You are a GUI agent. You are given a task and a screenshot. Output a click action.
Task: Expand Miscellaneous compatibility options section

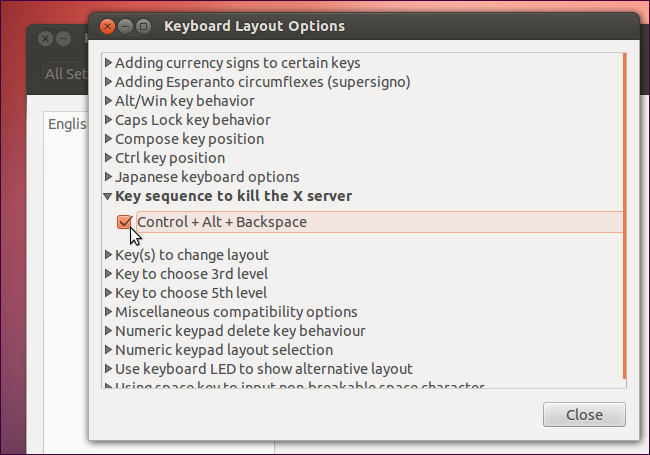point(108,312)
